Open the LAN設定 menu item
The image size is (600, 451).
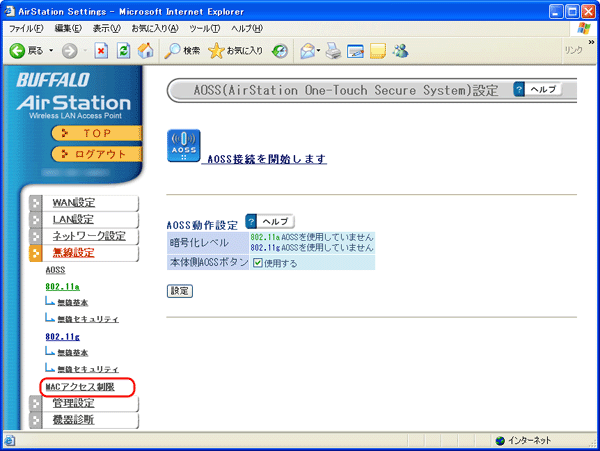(73, 219)
